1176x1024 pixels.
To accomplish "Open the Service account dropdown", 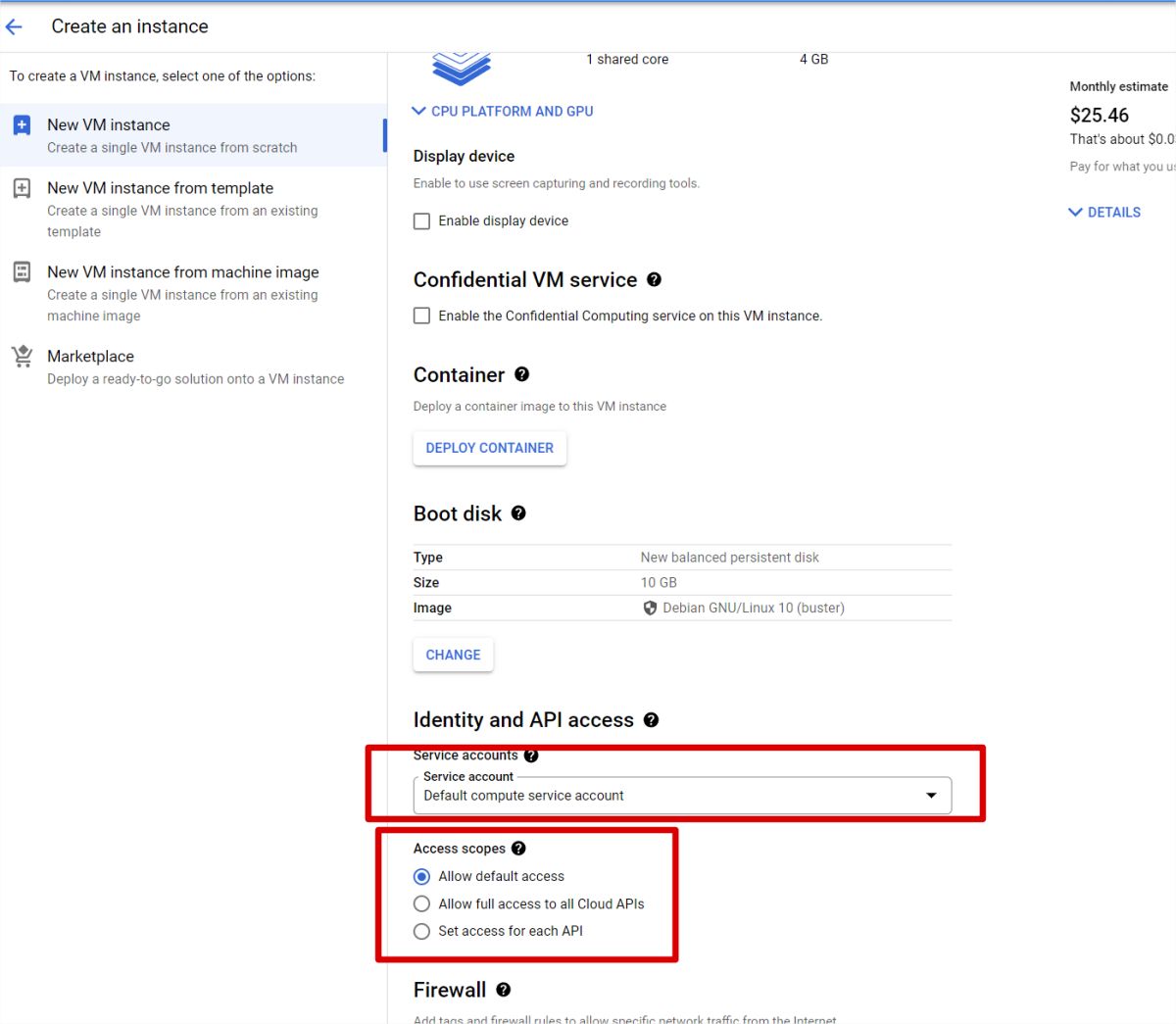I will coord(682,796).
